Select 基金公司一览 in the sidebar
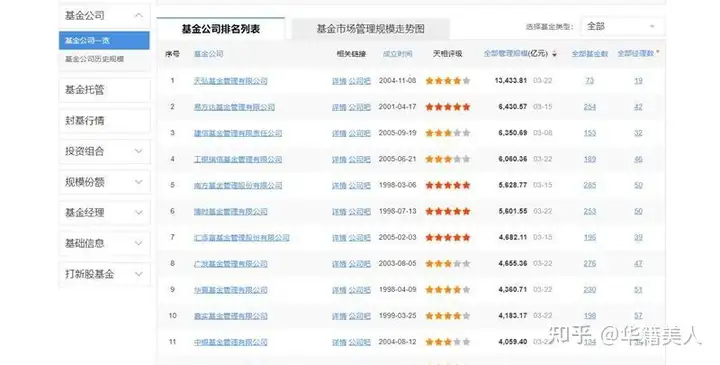Screen dimensions: 720x365 tap(104, 40)
